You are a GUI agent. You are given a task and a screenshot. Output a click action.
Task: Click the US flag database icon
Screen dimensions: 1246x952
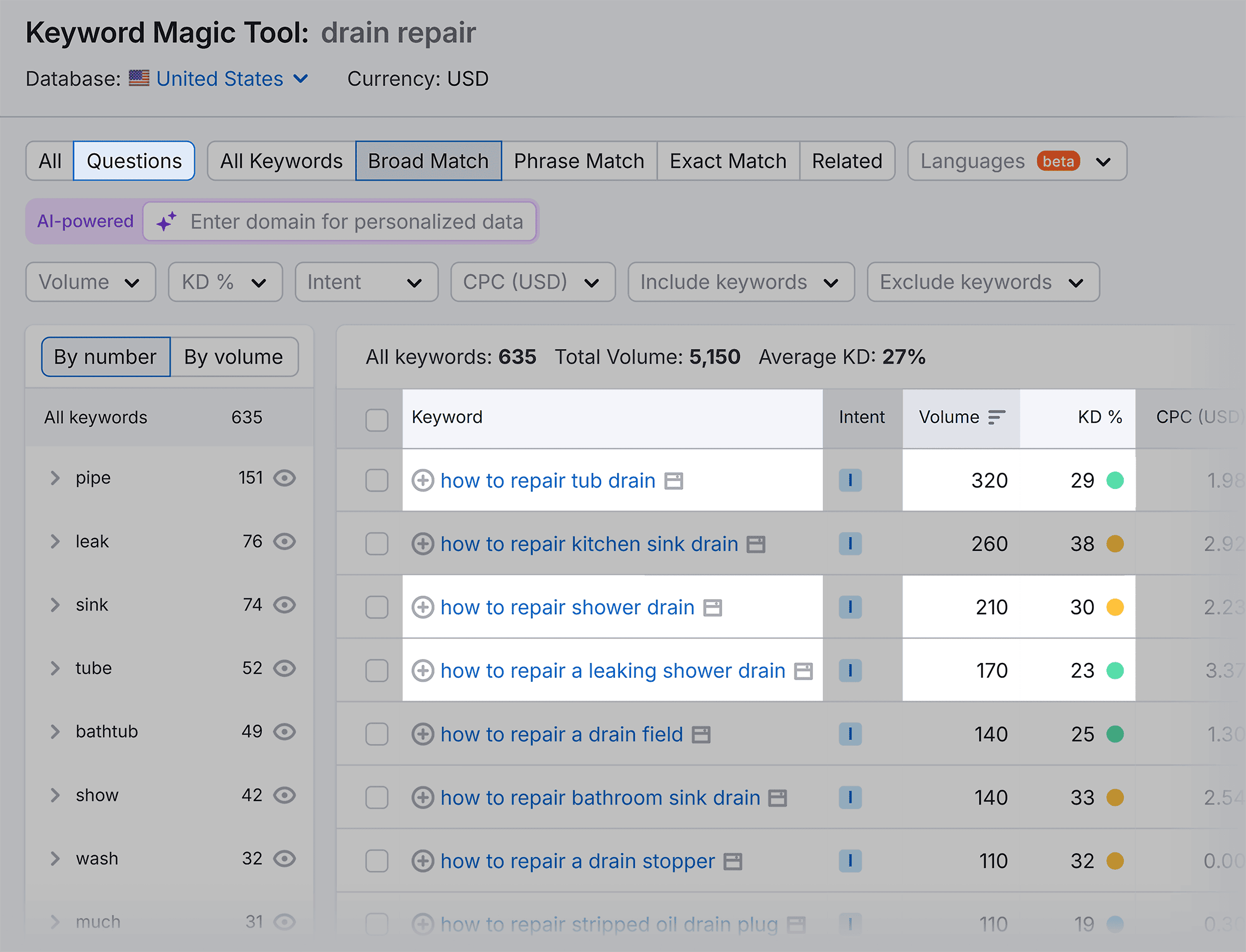[139, 78]
